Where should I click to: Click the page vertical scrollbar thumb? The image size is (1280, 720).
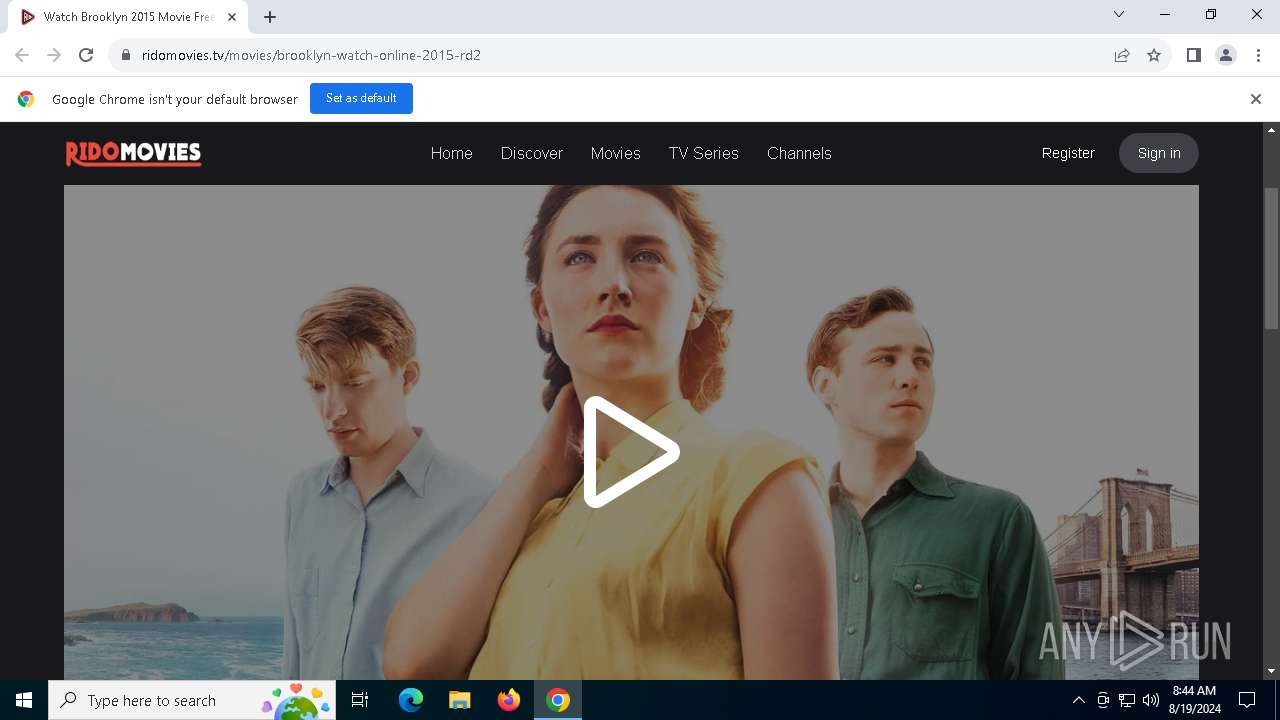1271,258
